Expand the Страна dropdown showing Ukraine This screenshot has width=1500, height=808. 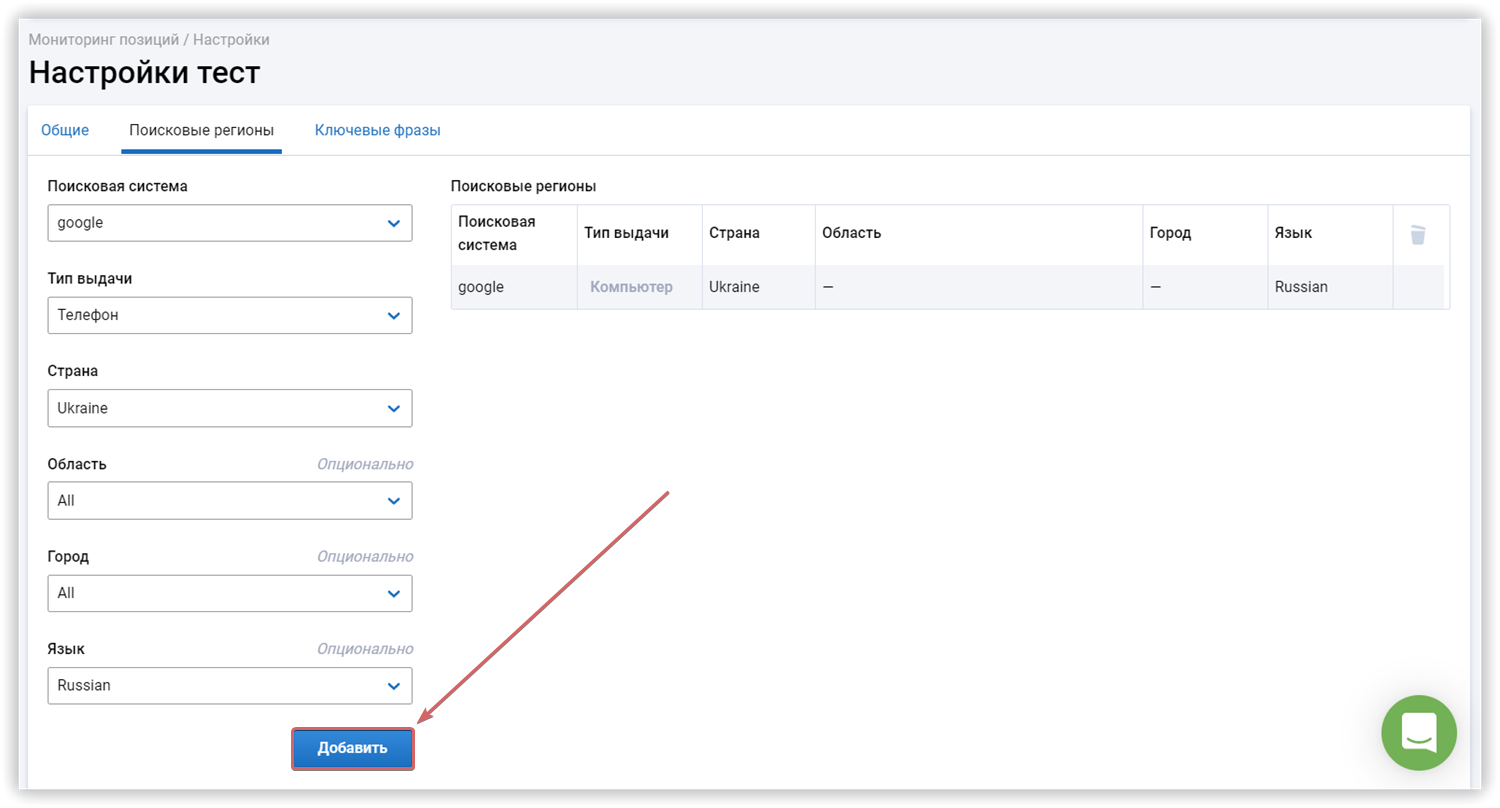coord(230,408)
